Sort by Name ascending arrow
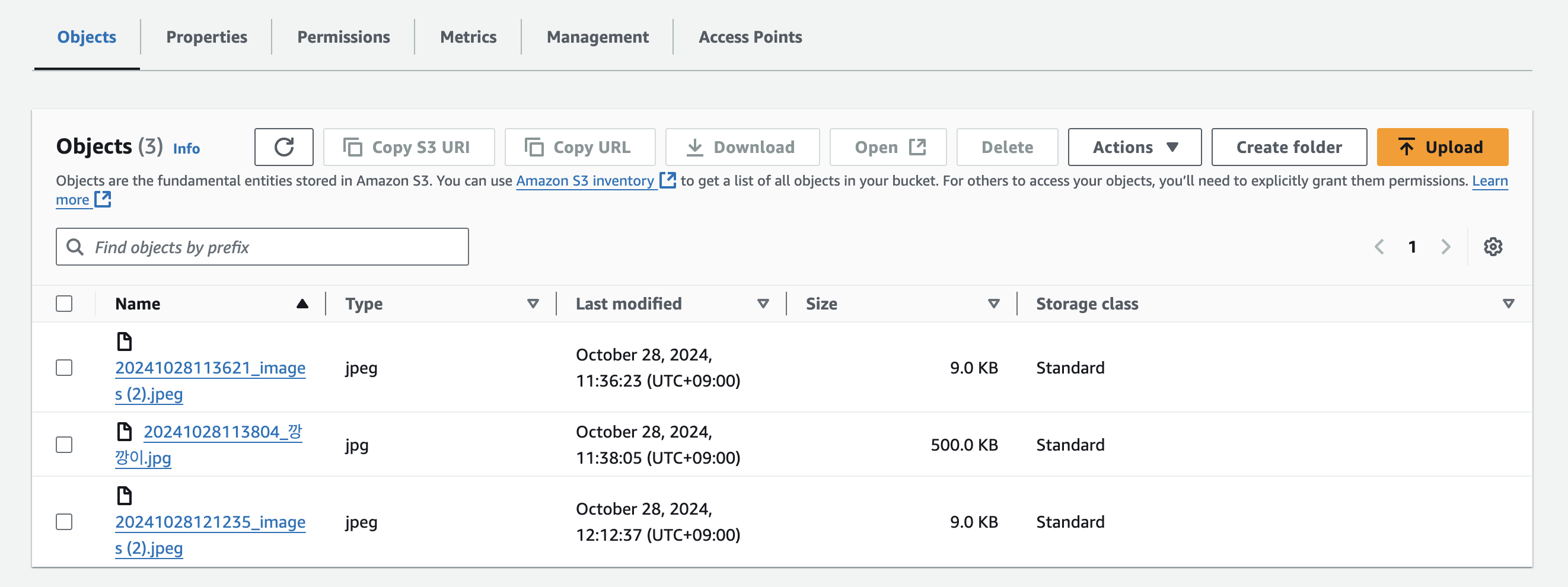This screenshot has height=587, width=1568. click(x=302, y=304)
